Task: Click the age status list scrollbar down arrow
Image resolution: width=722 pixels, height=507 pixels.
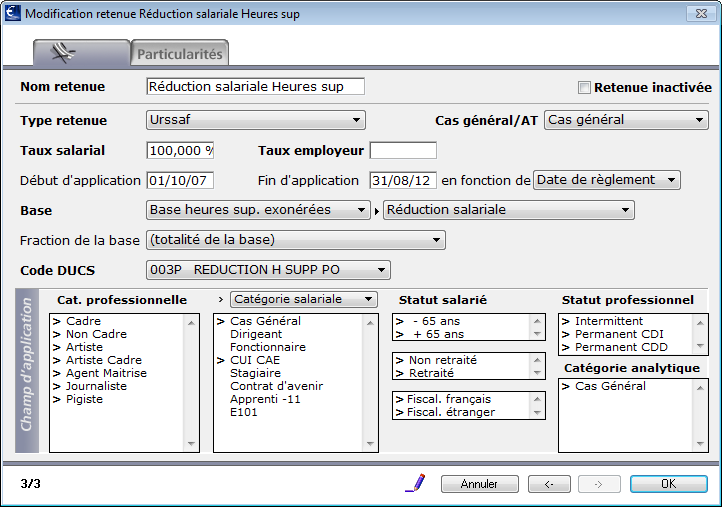Action: click(537, 334)
